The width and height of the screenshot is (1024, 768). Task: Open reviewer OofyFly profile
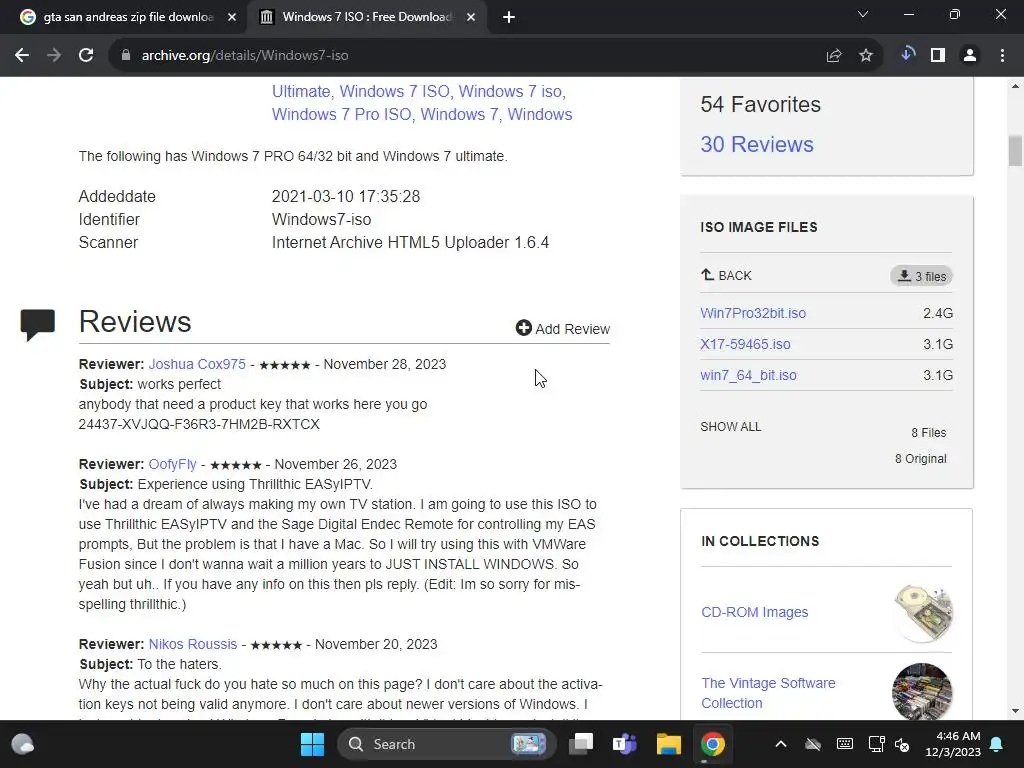172,464
